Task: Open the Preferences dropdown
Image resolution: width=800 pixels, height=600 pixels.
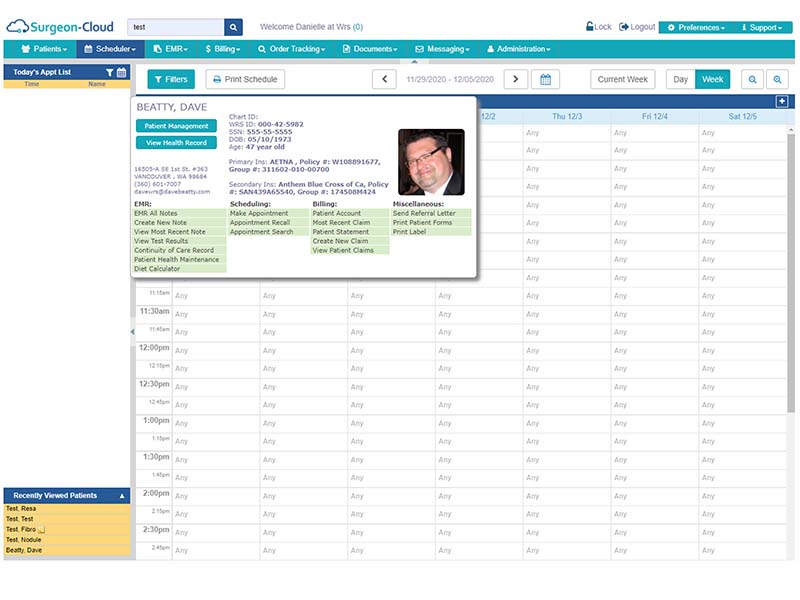Action: (x=696, y=28)
